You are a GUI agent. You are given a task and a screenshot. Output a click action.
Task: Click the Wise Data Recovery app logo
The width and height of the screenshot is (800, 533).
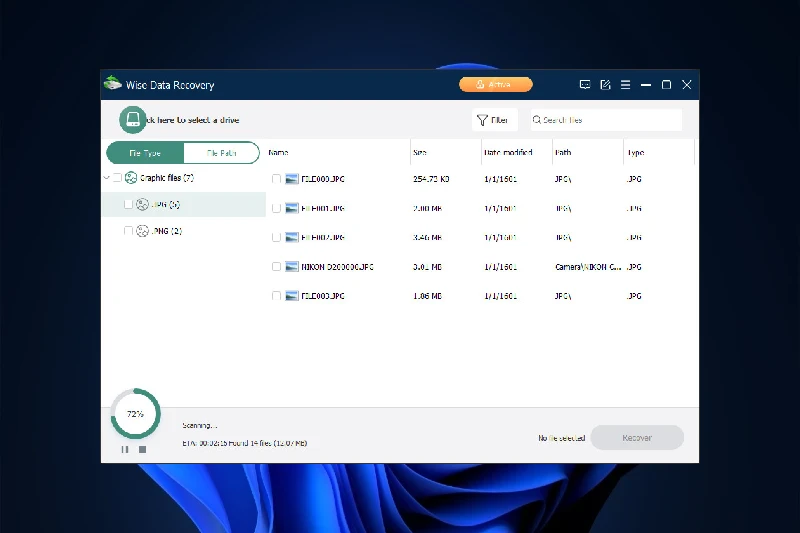click(x=112, y=84)
